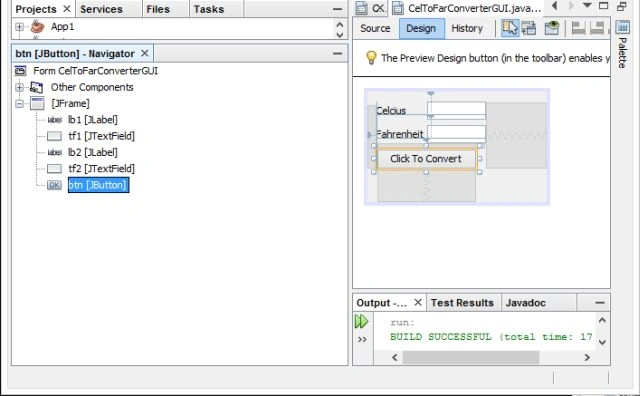Switch to the first editor tab on left
Image resolution: width=640 pixels, height=396 pixels.
pos(371,8)
